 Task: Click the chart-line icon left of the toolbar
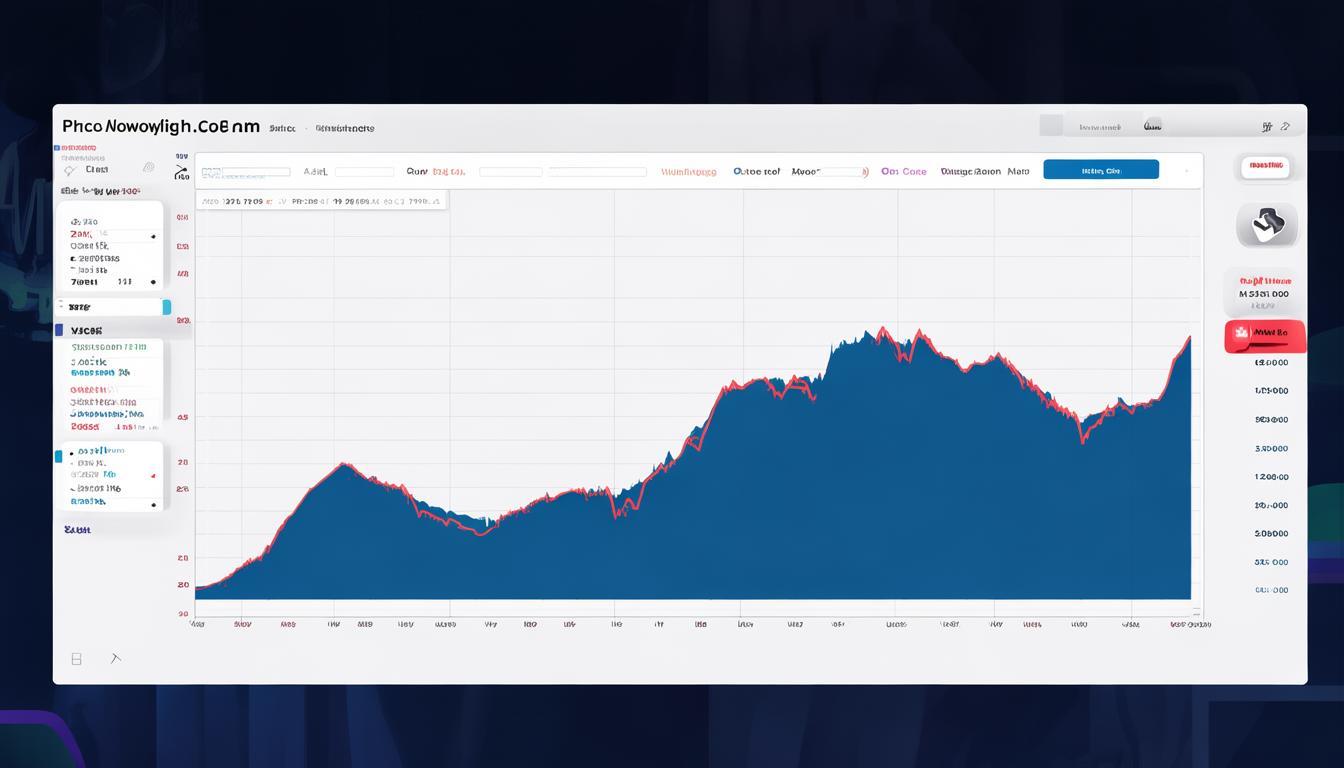tap(181, 173)
